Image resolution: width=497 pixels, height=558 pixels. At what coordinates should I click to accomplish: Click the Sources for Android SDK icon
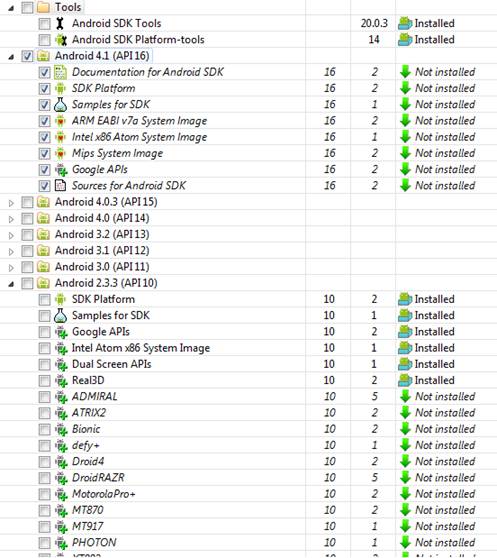click(x=60, y=186)
